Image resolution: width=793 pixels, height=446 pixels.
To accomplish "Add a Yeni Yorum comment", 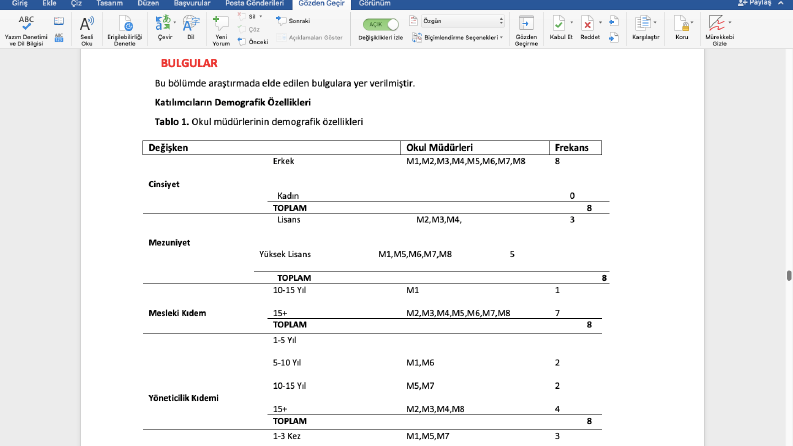I will (x=221, y=30).
